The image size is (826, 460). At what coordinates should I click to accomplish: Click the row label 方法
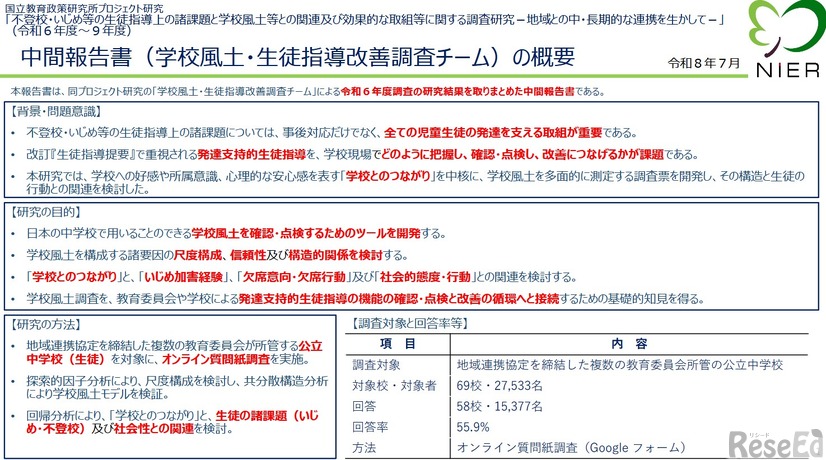pyautogui.click(x=364, y=448)
